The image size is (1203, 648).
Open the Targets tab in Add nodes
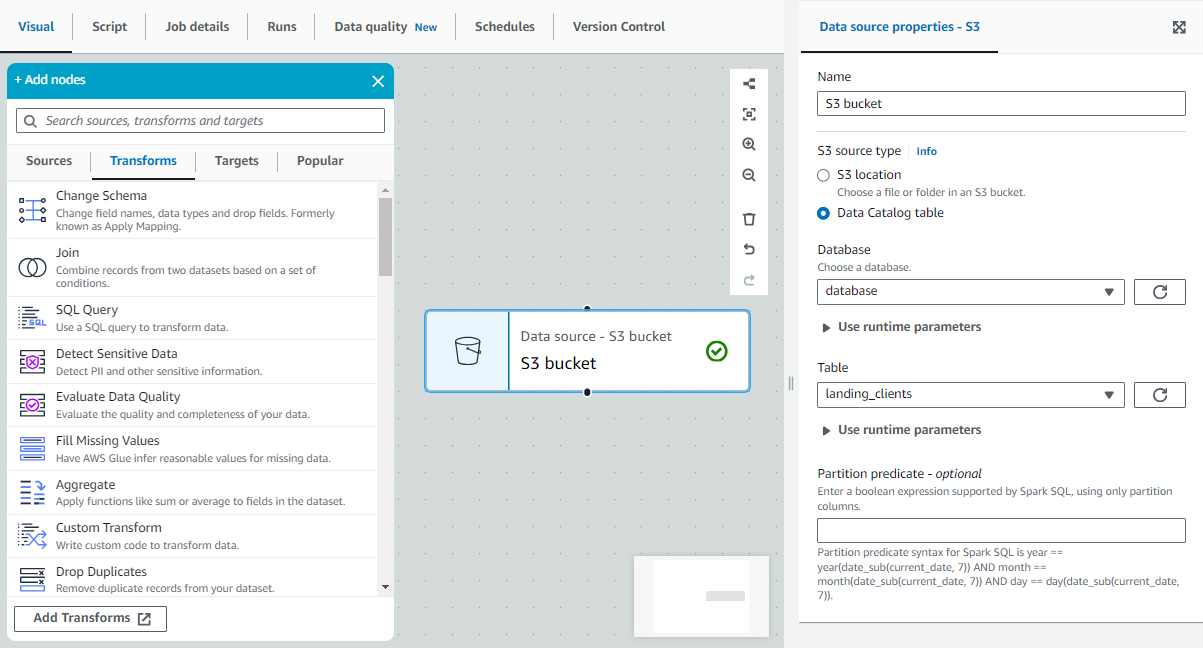236,161
